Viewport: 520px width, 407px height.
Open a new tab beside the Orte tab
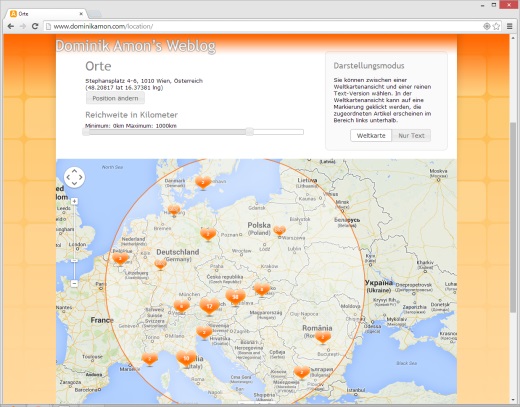pyautogui.click(x=95, y=14)
